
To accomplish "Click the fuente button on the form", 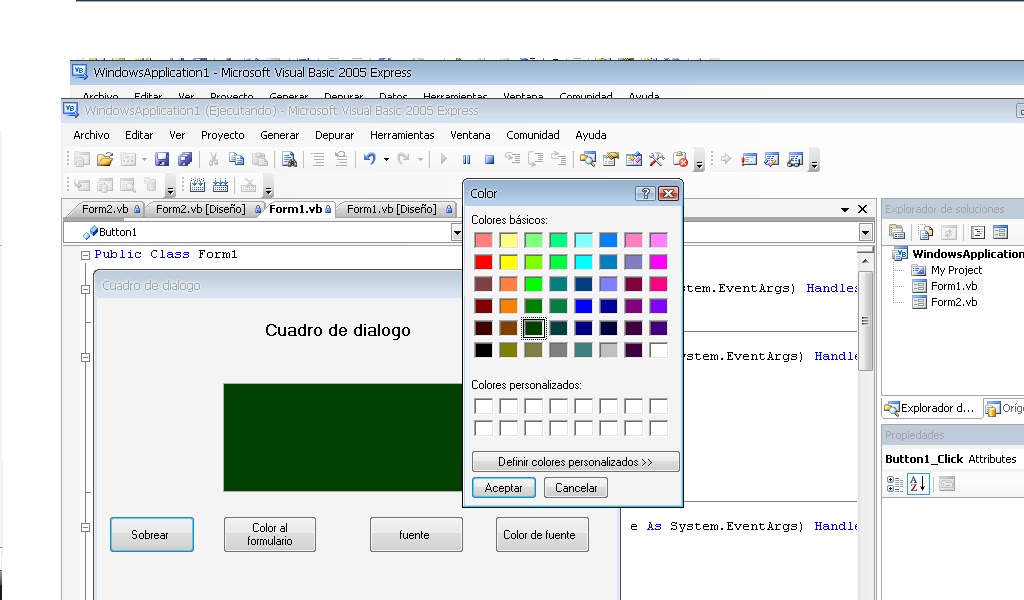I will [x=416, y=535].
